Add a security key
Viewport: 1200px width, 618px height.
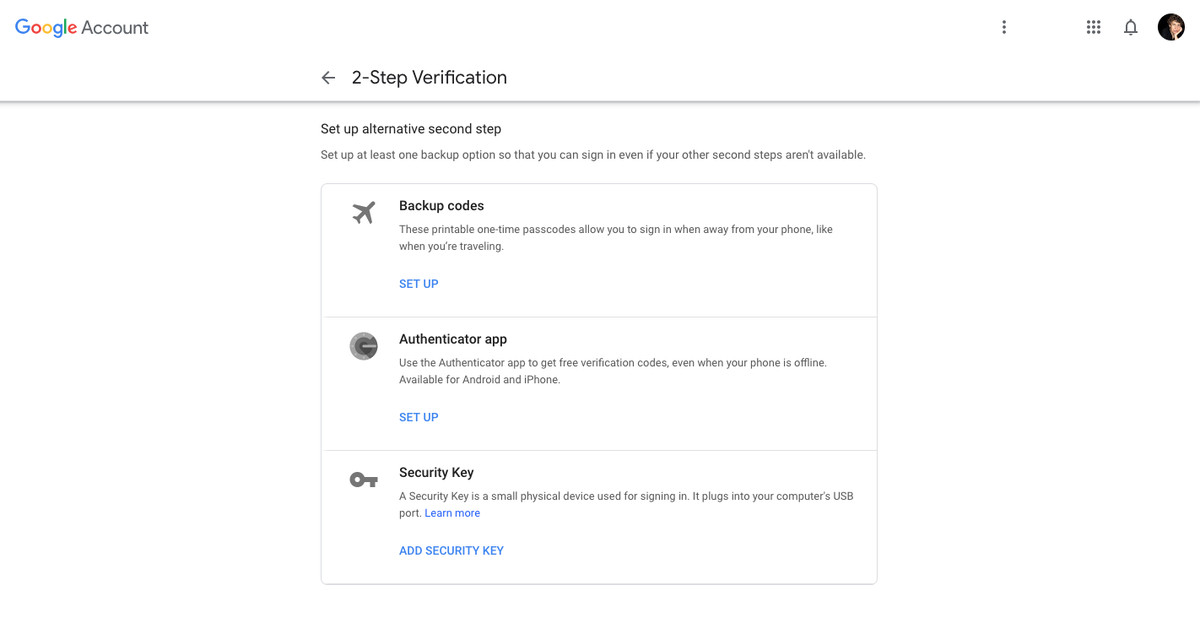tap(451, 551)
